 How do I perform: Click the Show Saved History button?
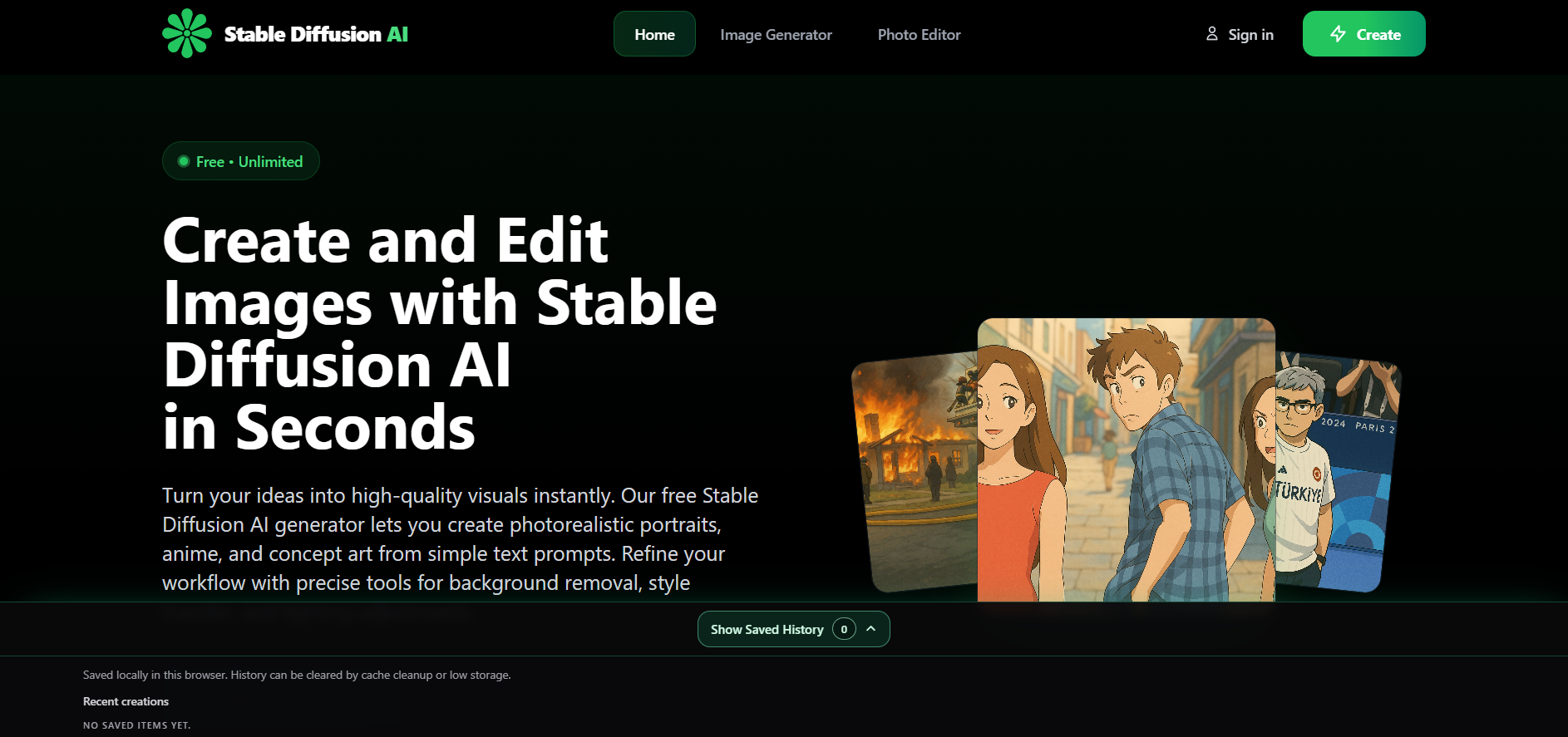click(x=794, y=629)
